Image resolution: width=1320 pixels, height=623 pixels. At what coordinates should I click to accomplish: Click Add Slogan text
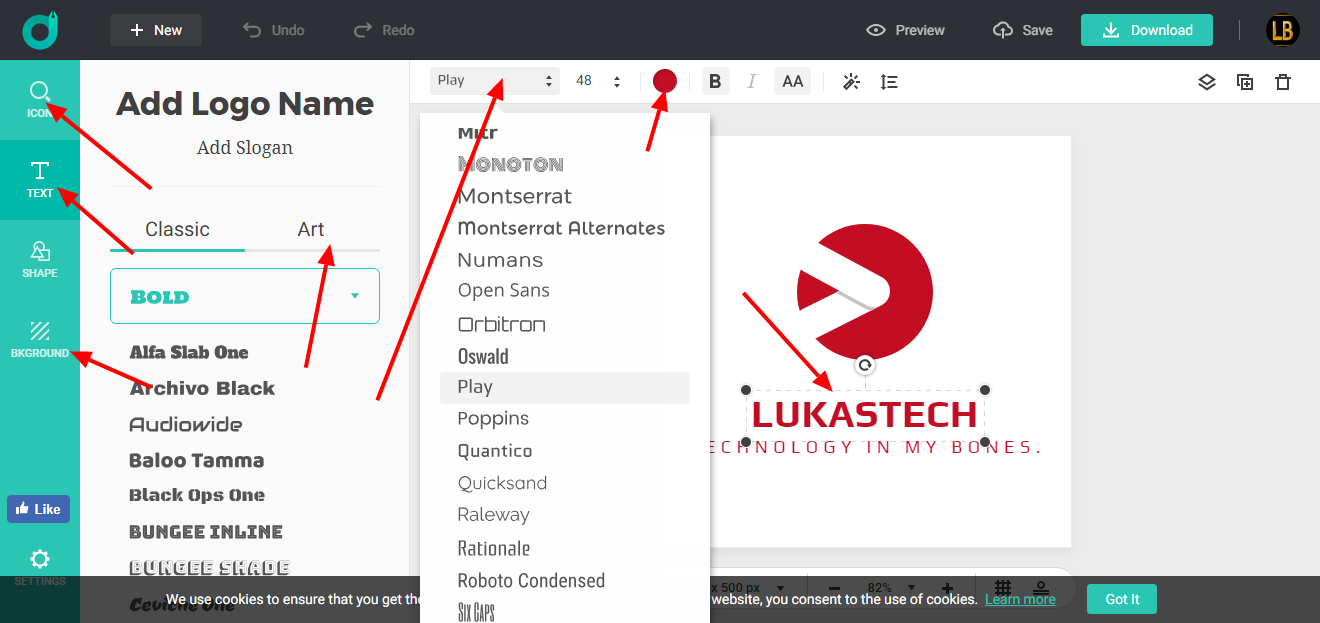[x=245, y=148]
